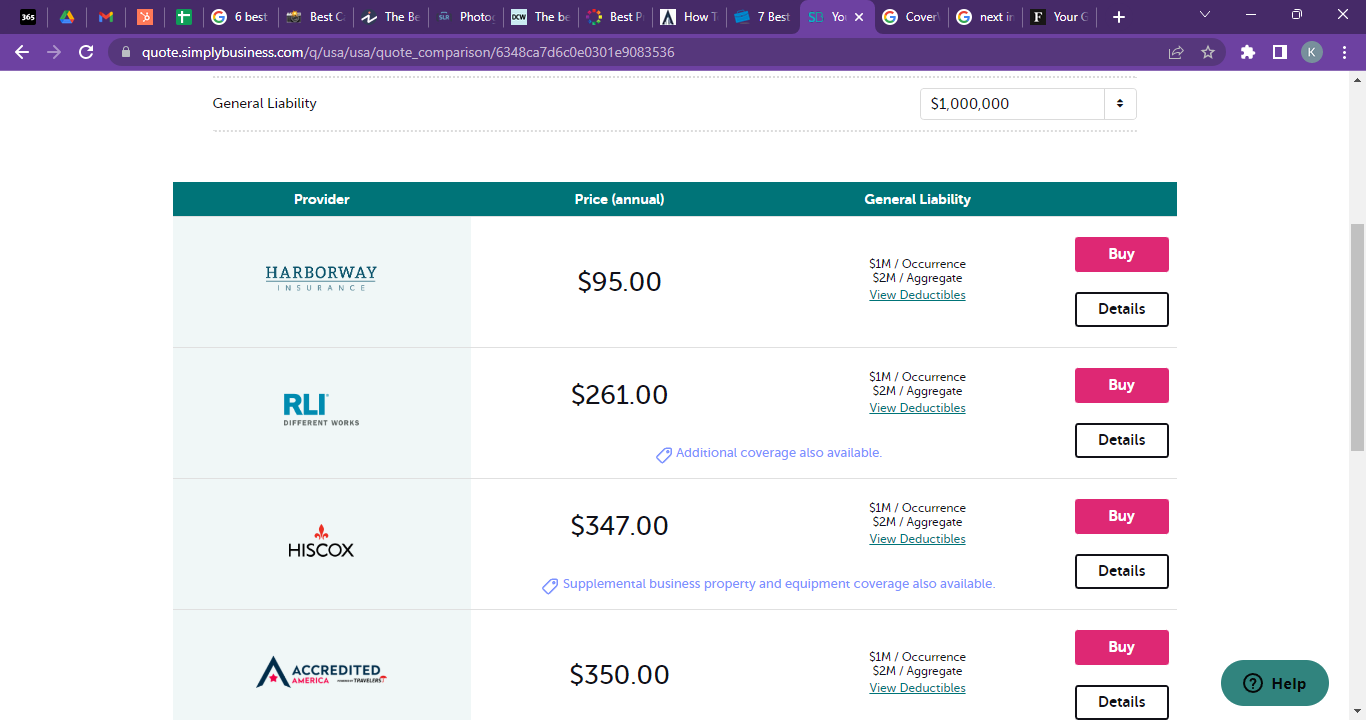Open the tab search chevron

pyautogui.click(x=1204, y=15)
